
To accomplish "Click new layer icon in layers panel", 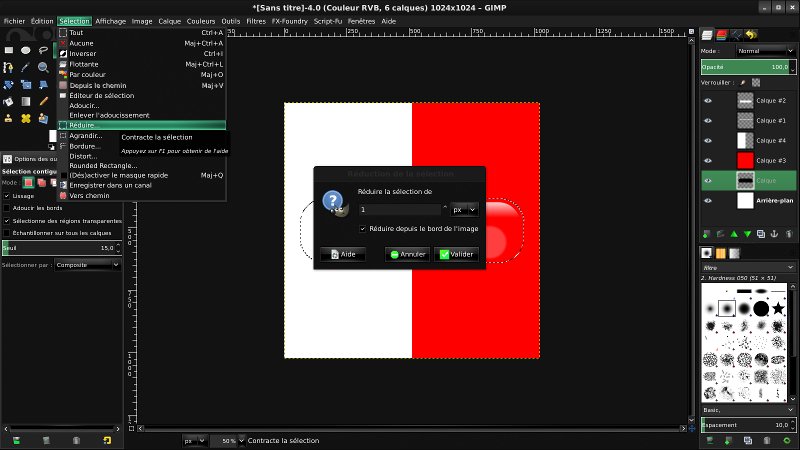I will 707,234.
